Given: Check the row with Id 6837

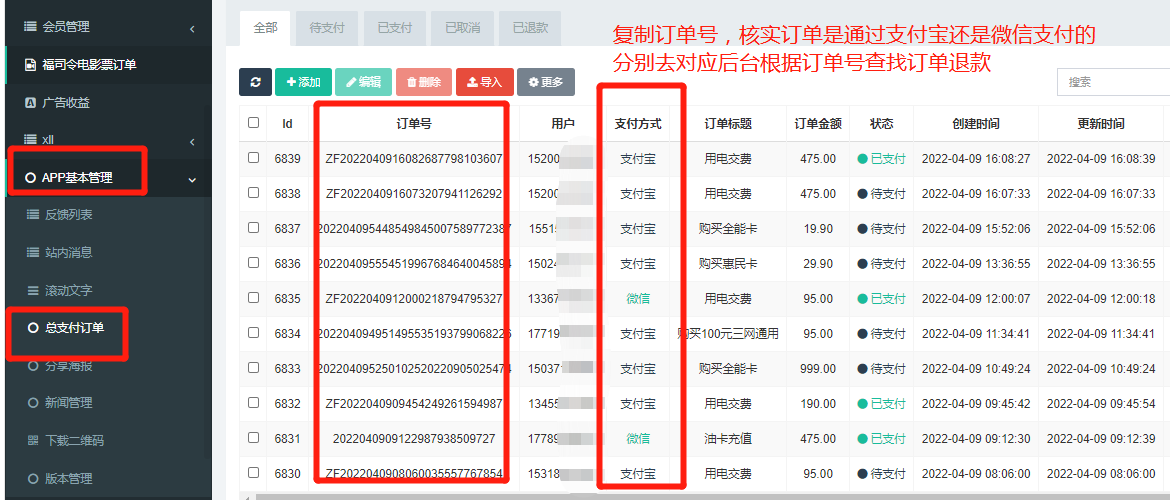Looking at the screenshot, I should point(254,228).
